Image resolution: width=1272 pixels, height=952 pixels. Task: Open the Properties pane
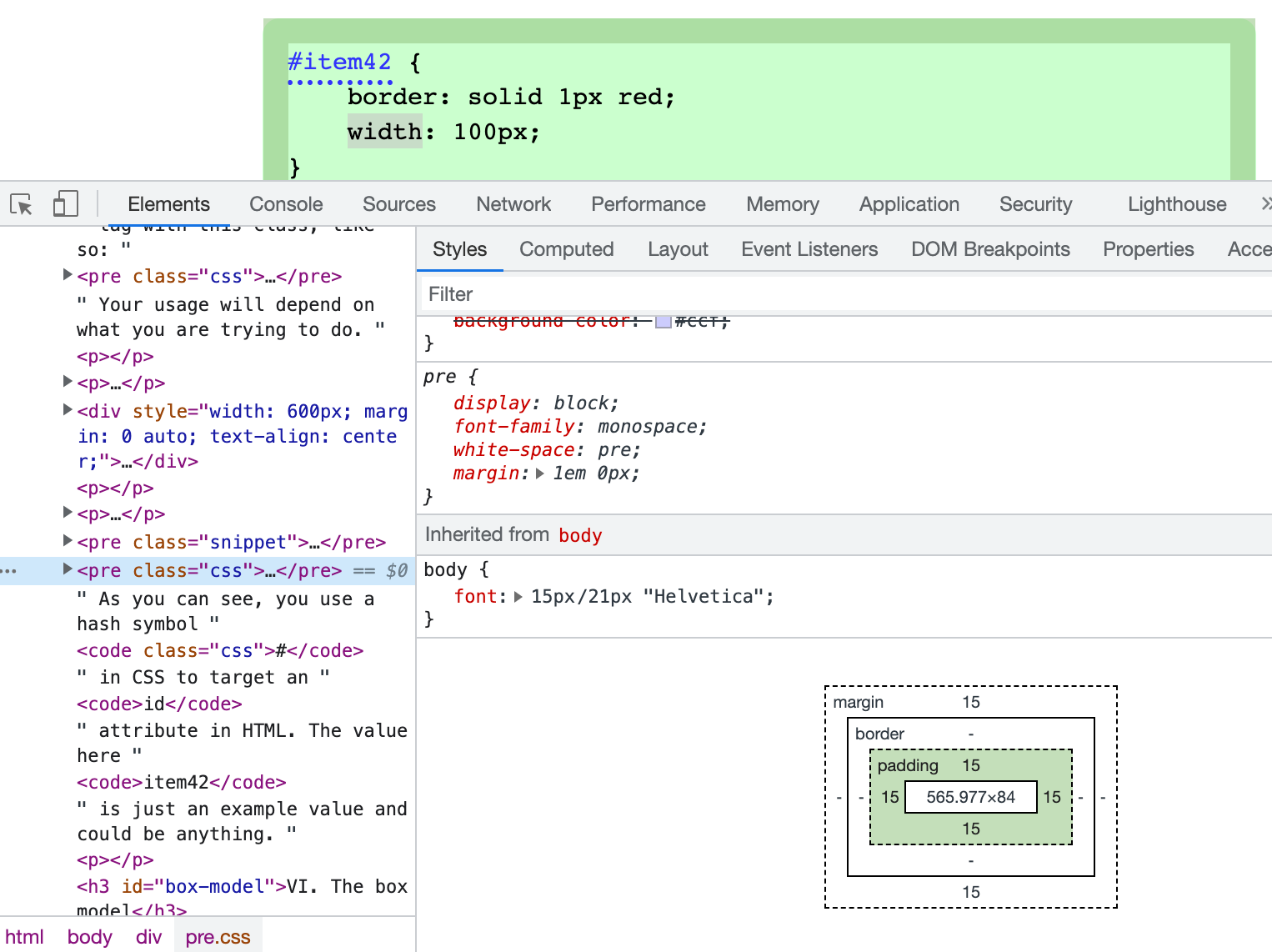point(1149,249)
